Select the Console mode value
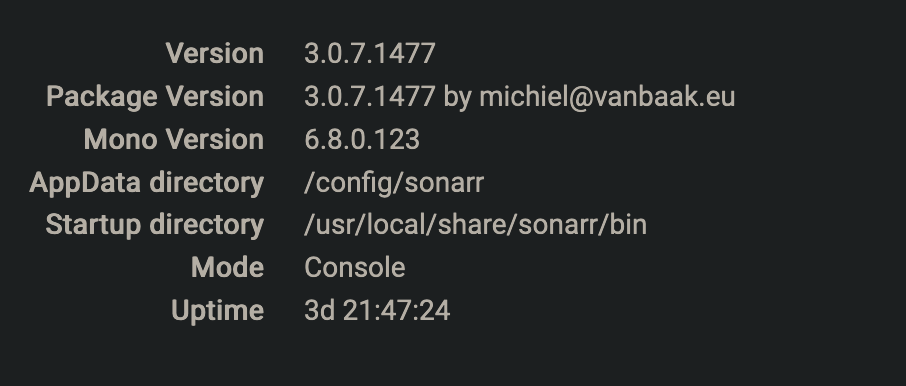Image resolution: width=906 pixels, height=386 pixels. [x=355, y=268]
